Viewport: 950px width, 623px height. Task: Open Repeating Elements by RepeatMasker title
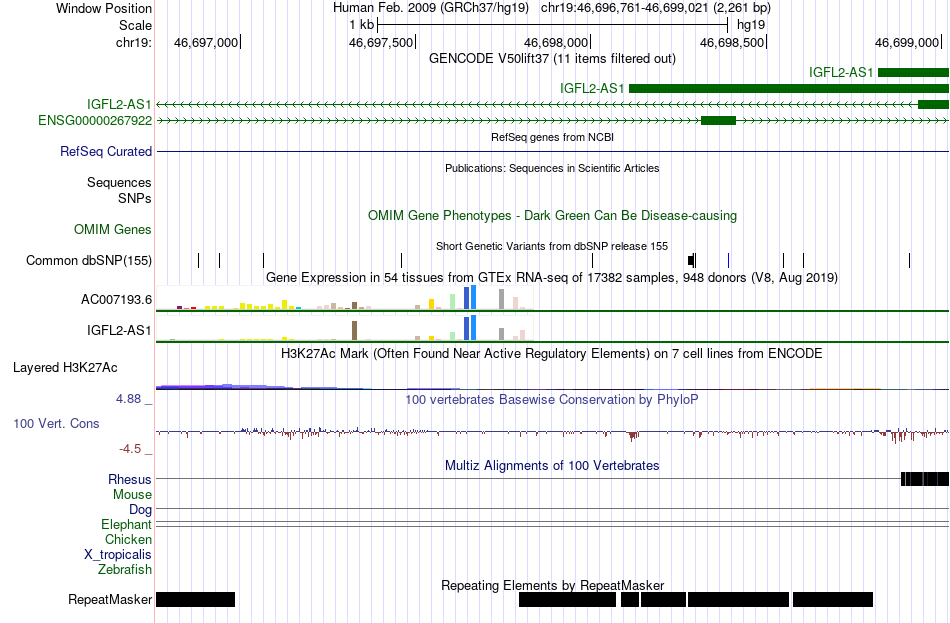point(552,585)
